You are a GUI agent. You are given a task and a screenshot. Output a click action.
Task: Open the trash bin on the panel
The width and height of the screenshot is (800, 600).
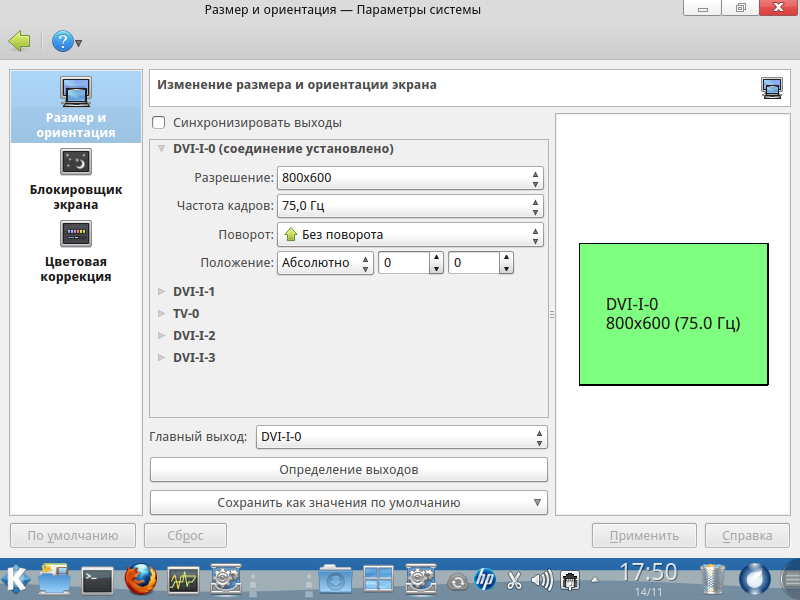[712, 581]
